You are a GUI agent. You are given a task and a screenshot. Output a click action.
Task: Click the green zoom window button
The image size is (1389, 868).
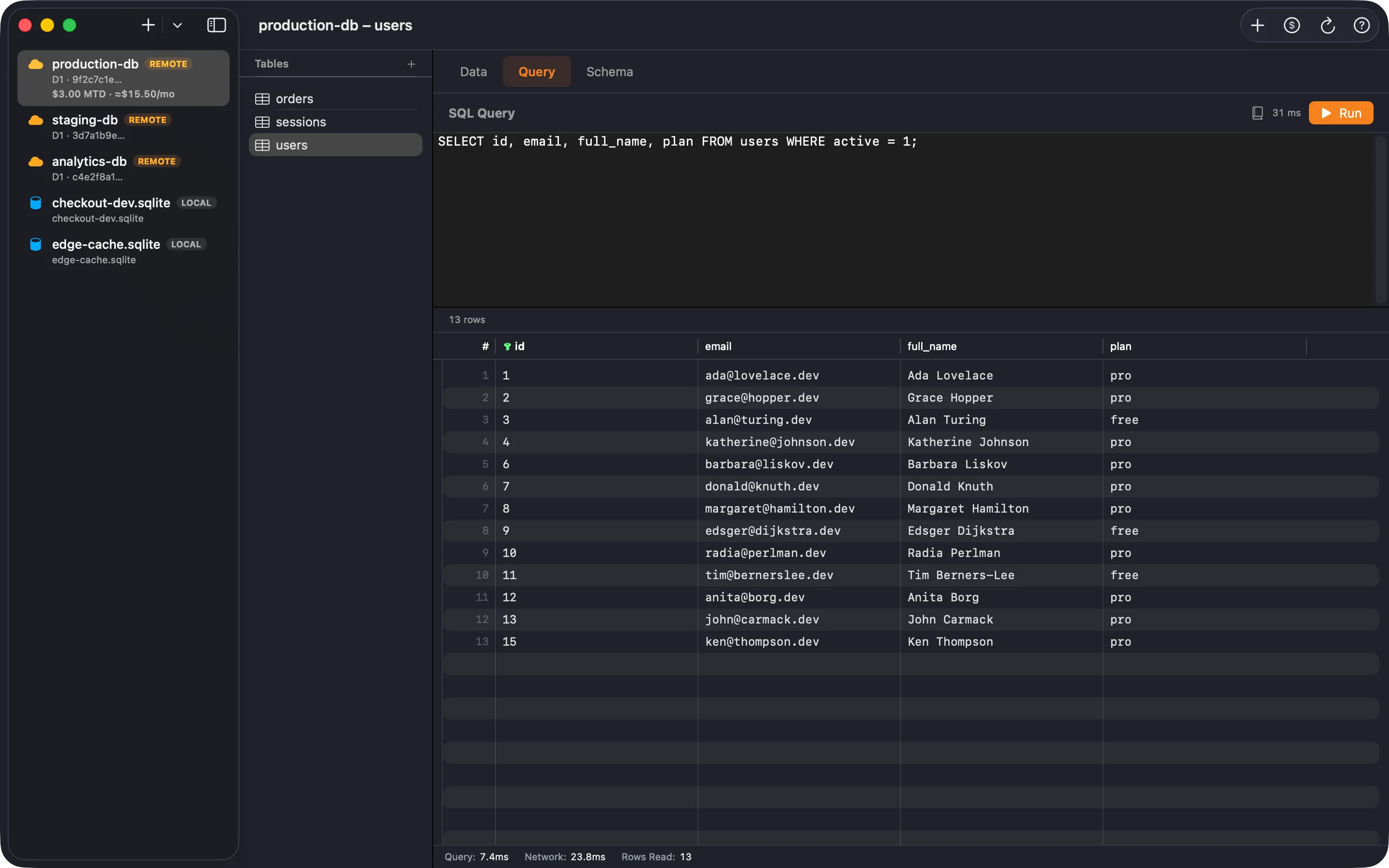(x=69, y=25)
